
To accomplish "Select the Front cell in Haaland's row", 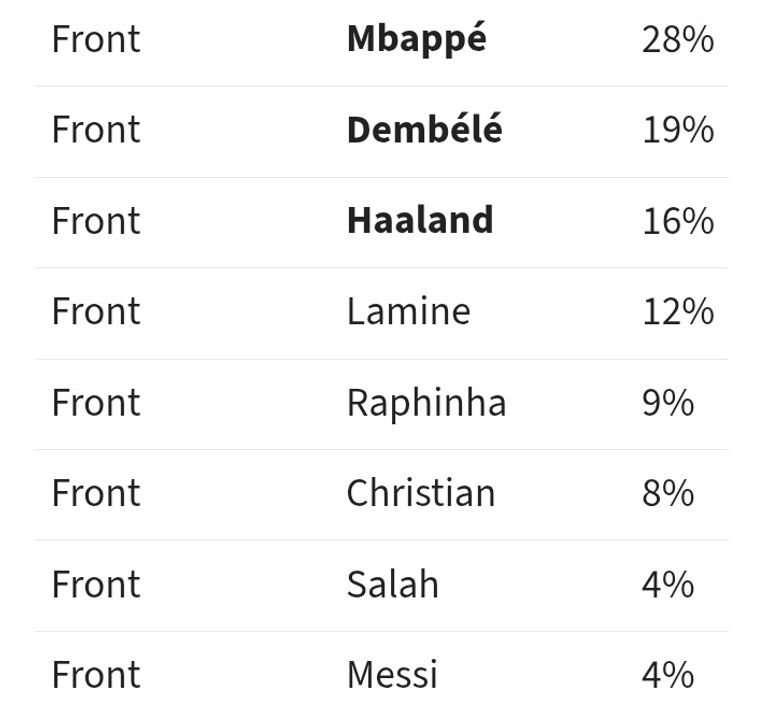I will (x=96, y=221).
